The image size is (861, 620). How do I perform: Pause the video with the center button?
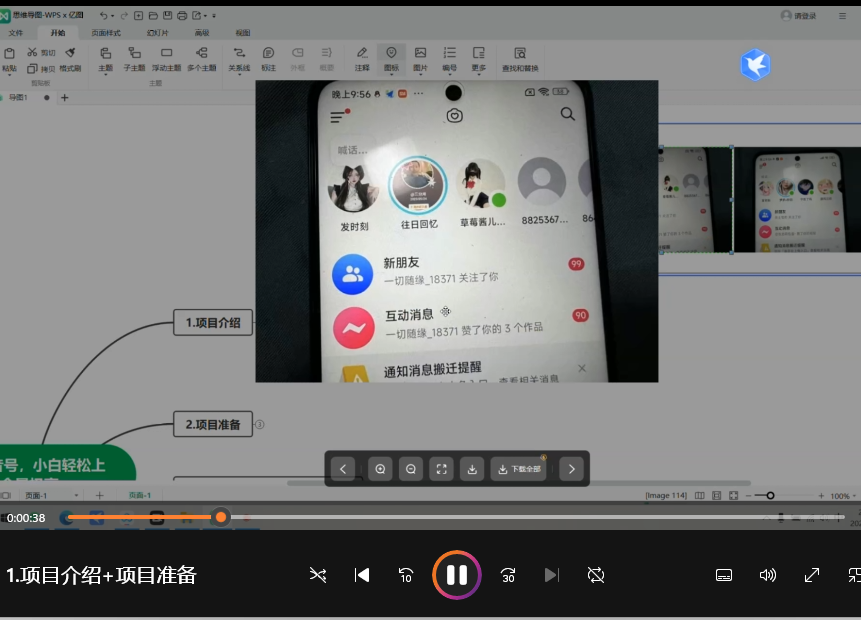(x=456, y=575)
